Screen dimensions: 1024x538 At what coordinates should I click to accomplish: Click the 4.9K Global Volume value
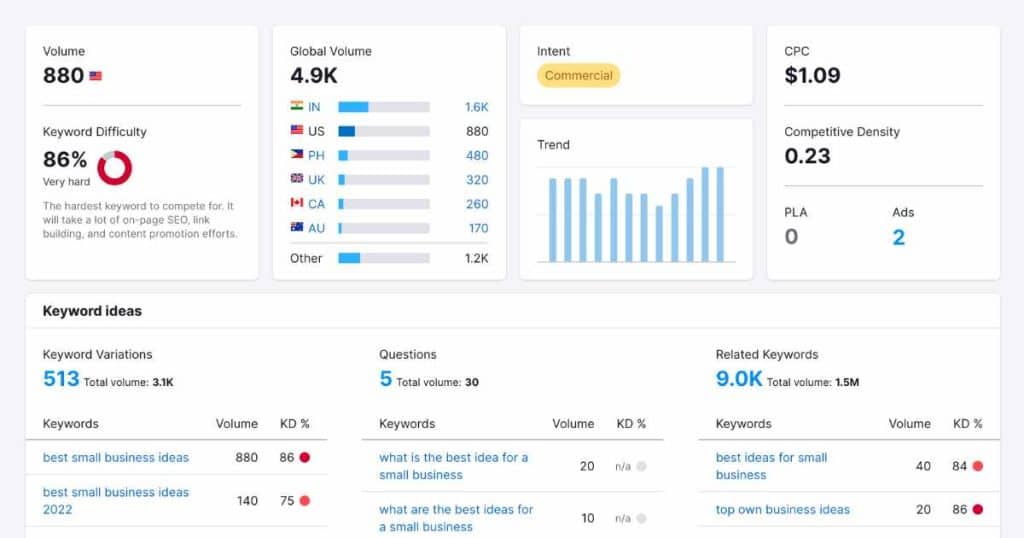coord(313,76)
